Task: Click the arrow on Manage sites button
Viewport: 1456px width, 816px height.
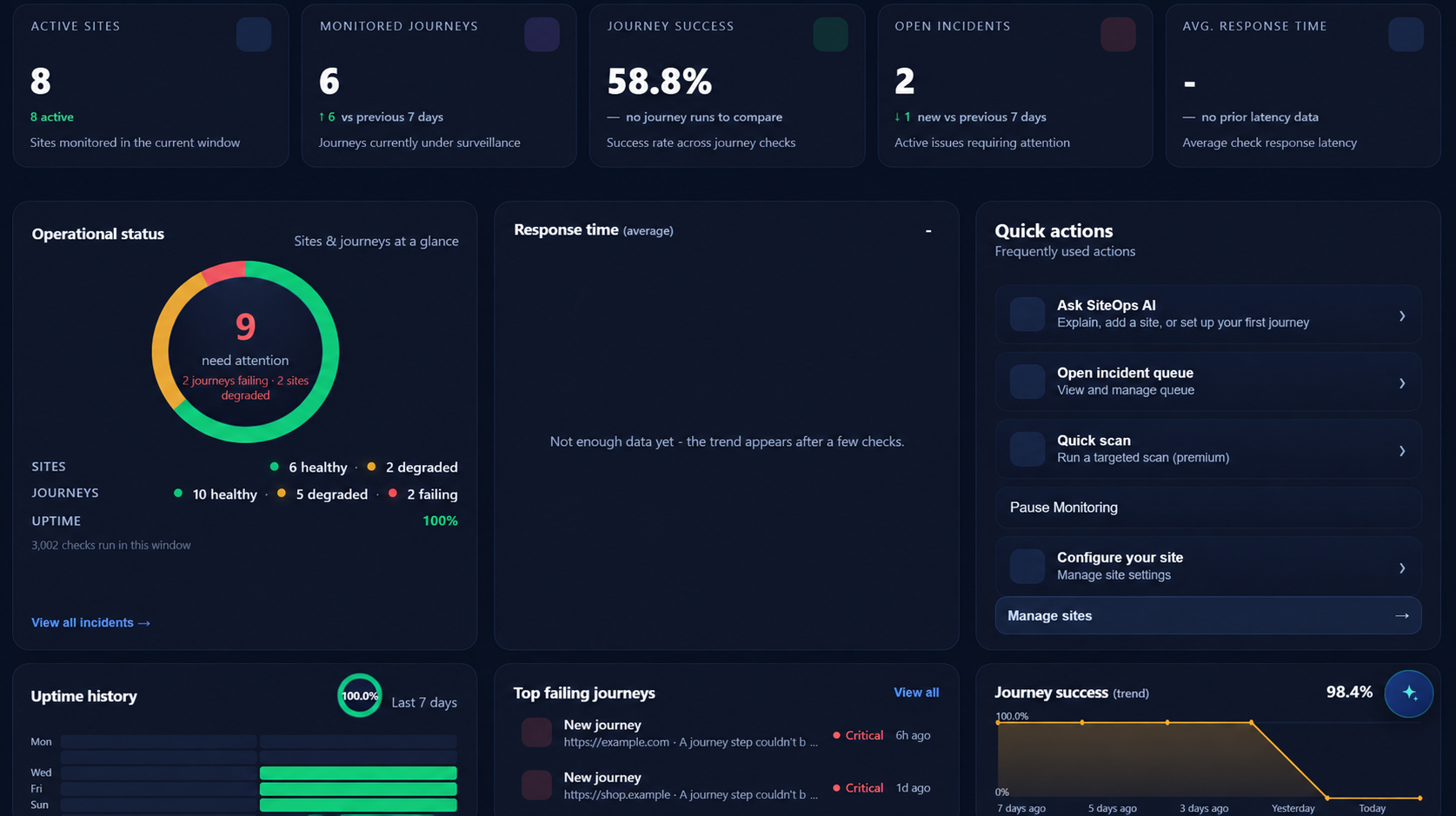Action: (x=1401, y=615)
